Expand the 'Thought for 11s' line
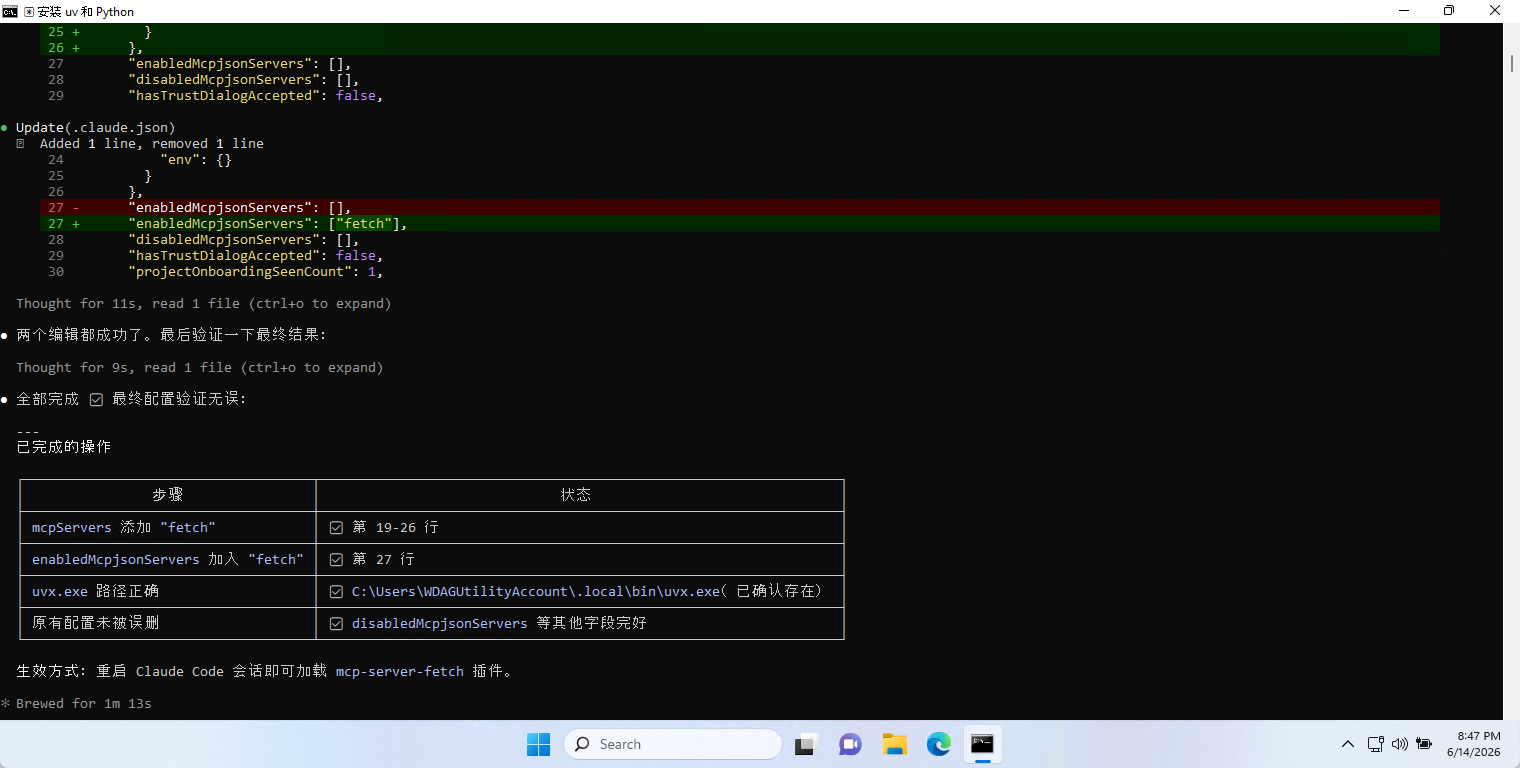 click(204, 303)
